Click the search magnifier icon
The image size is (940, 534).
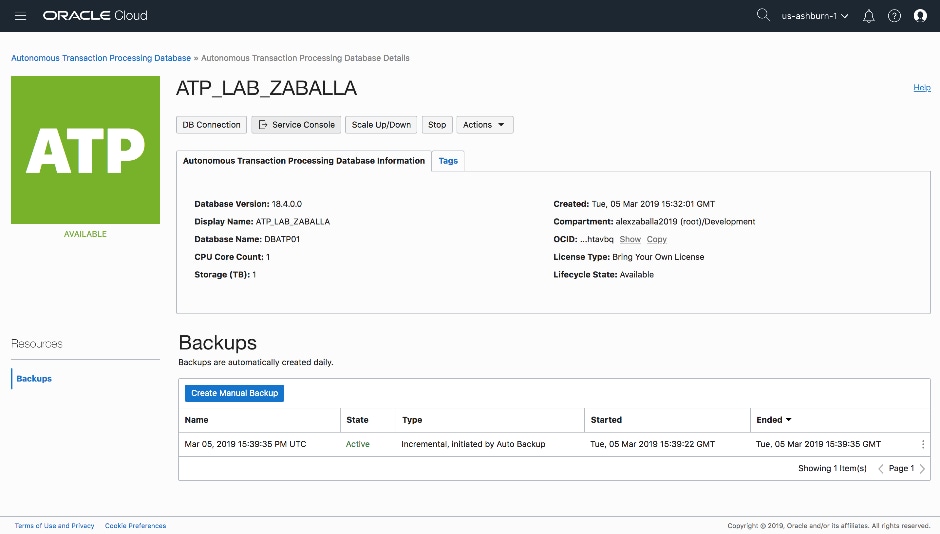tap(763, 16)
